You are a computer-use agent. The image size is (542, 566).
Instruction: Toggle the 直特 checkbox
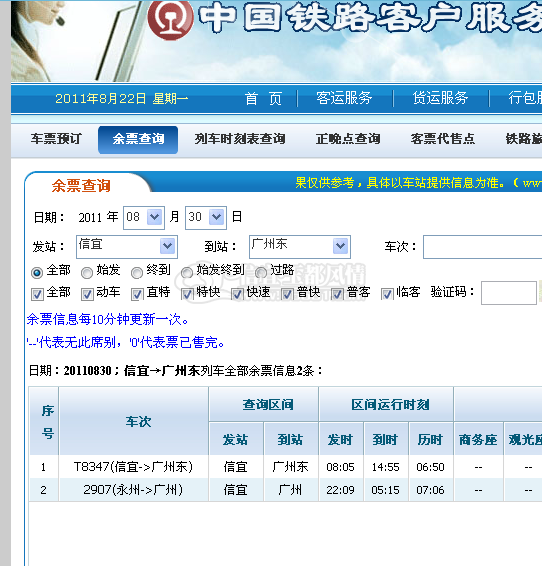[x=137, y=295]
